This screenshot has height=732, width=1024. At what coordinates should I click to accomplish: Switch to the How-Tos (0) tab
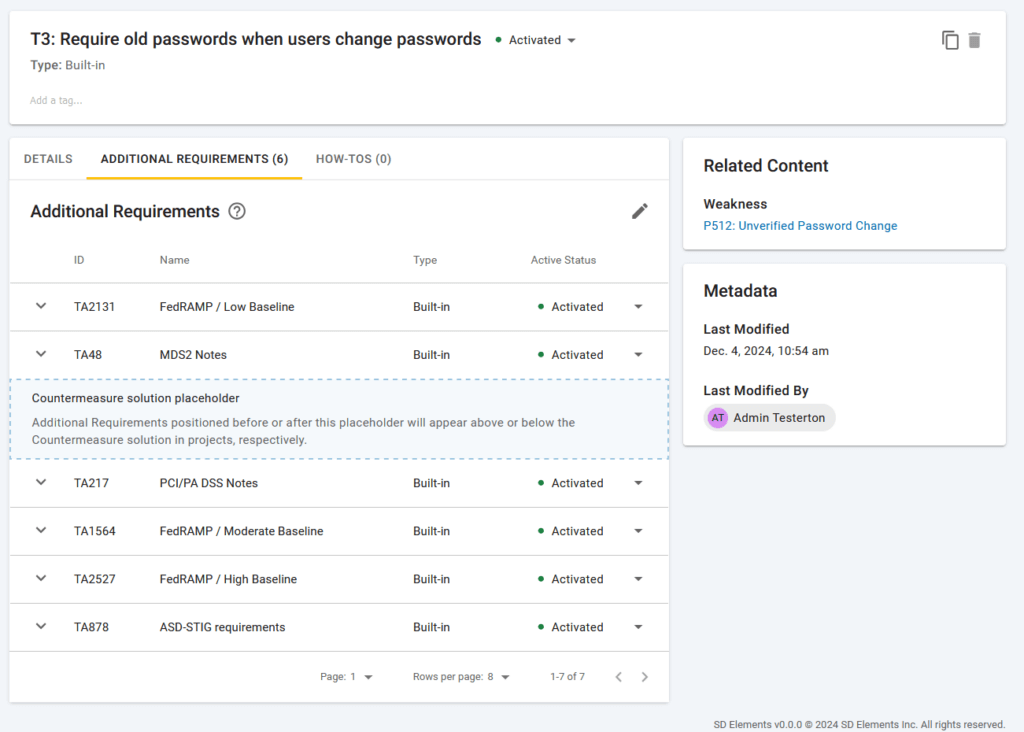coord(353,159)
